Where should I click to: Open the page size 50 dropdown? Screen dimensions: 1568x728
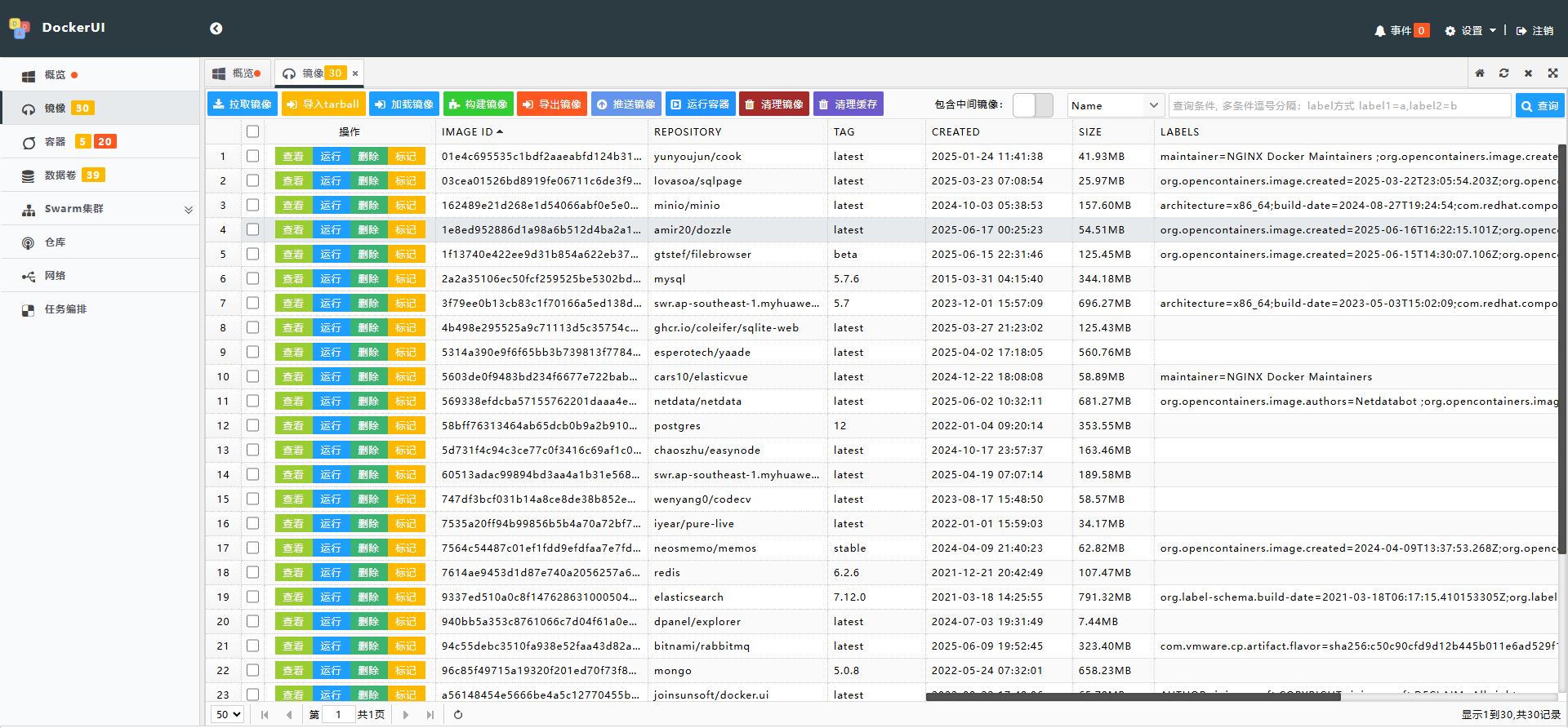pyautogui.click(x=228, y=715)
